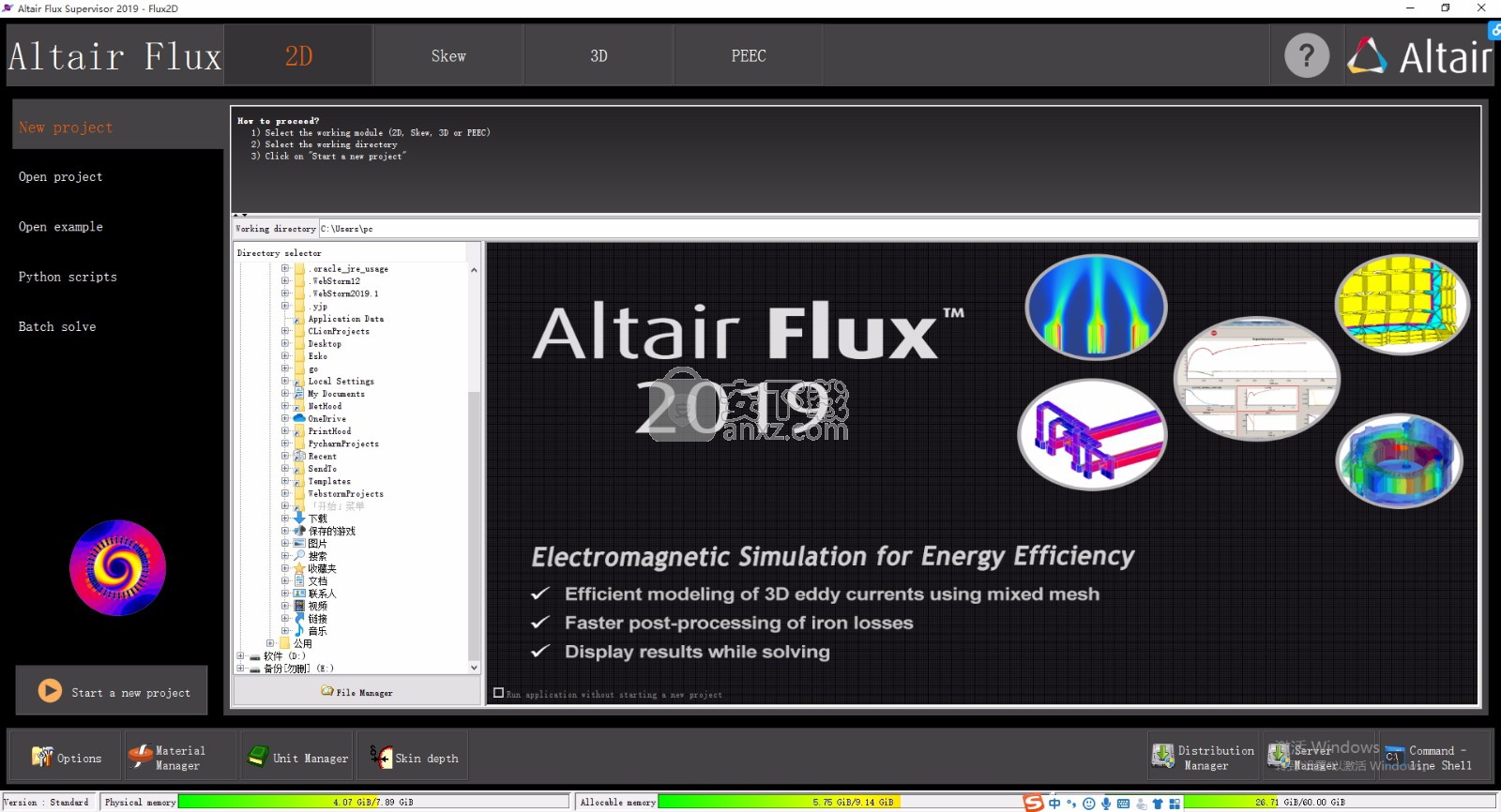Click the Working directory path field
This screenshot has height=812, width=1501.
[899, 229]
